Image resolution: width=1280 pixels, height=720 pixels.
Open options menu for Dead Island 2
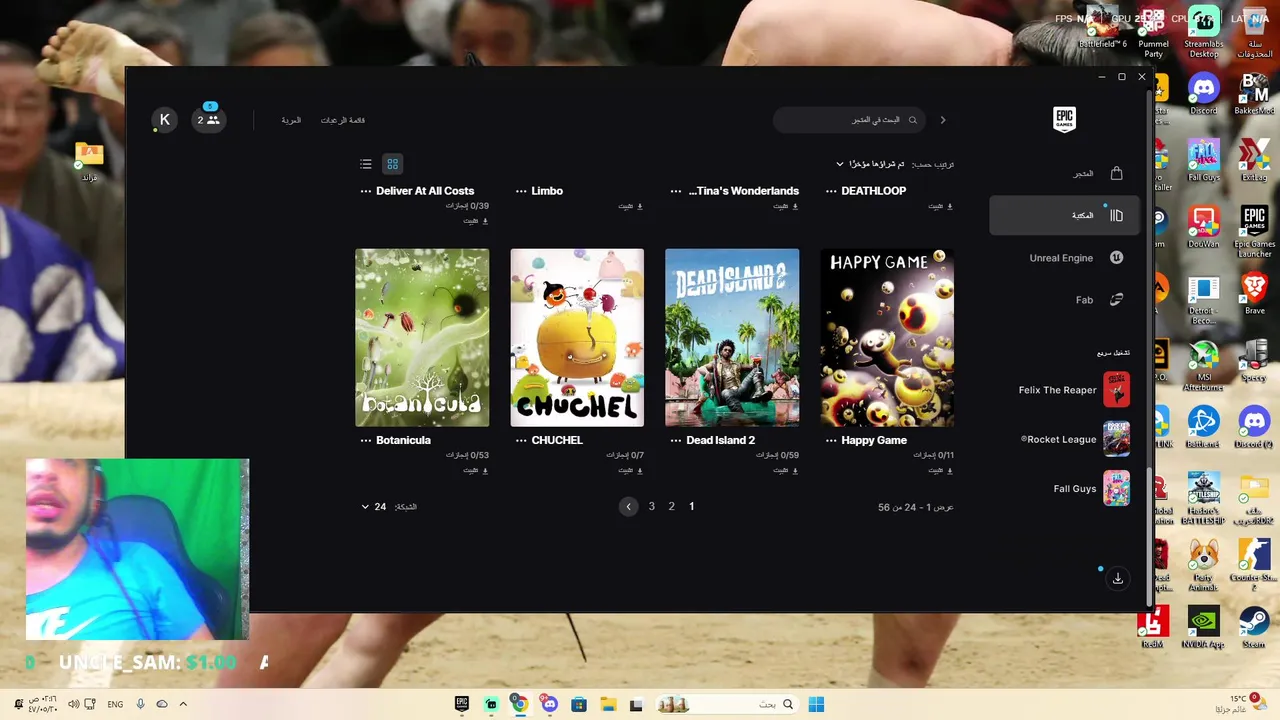tap(675, 440)
